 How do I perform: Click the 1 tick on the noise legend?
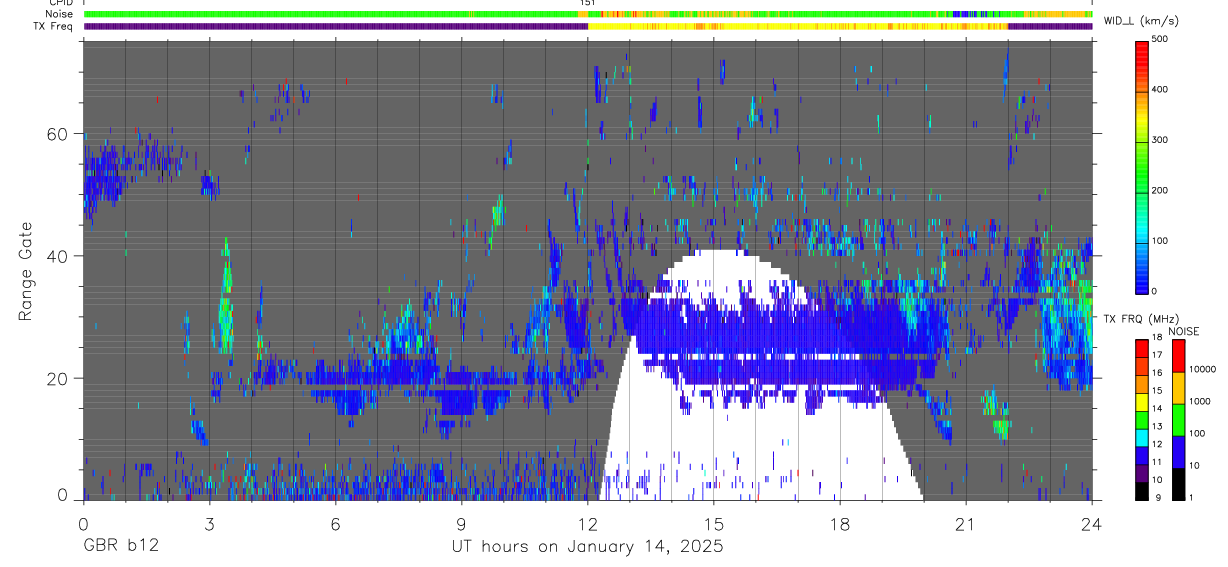click(1193, 497)
